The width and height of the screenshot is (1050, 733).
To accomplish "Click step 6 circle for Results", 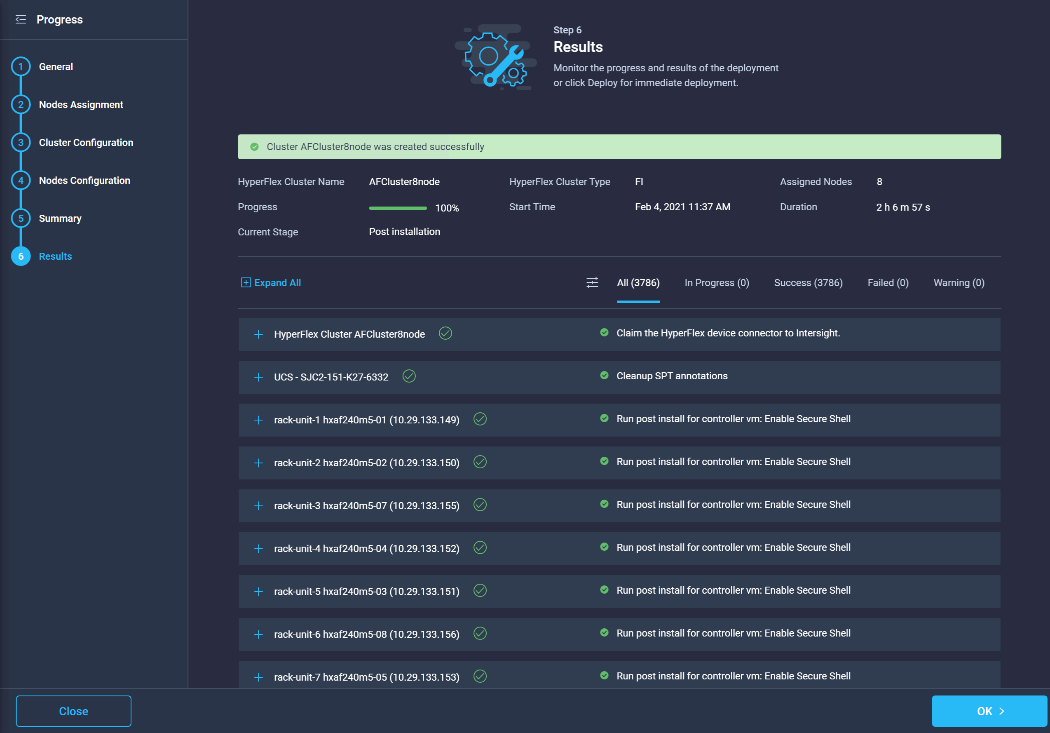I will click(21, 256).
